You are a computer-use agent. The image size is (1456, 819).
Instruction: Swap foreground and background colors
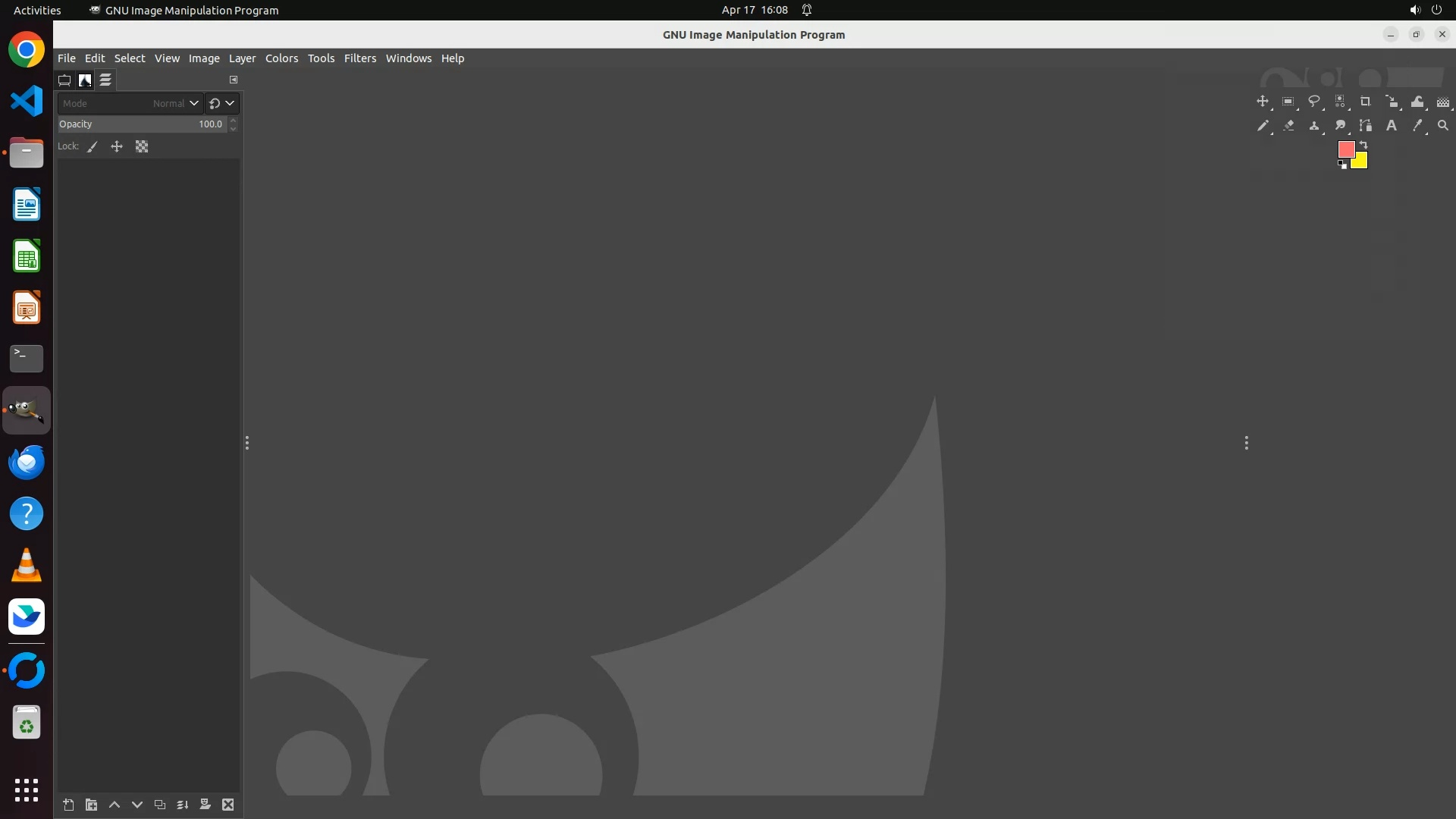pyautogui.click(x=1363, y=144)
